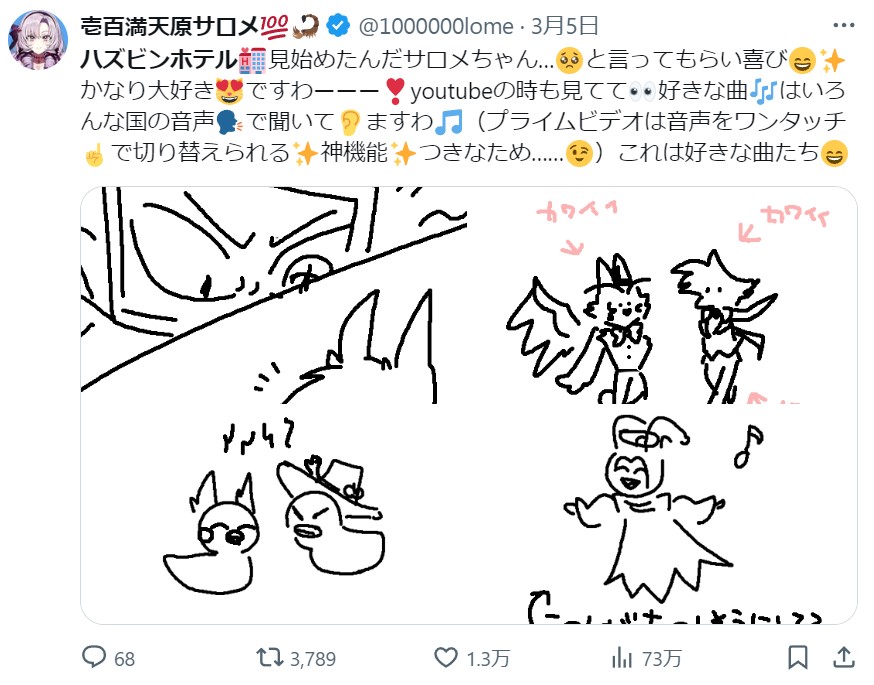Open the bottom-right sketch of singing figure
The height and width of the screenshot is (685, 874).
click(664, 515)
